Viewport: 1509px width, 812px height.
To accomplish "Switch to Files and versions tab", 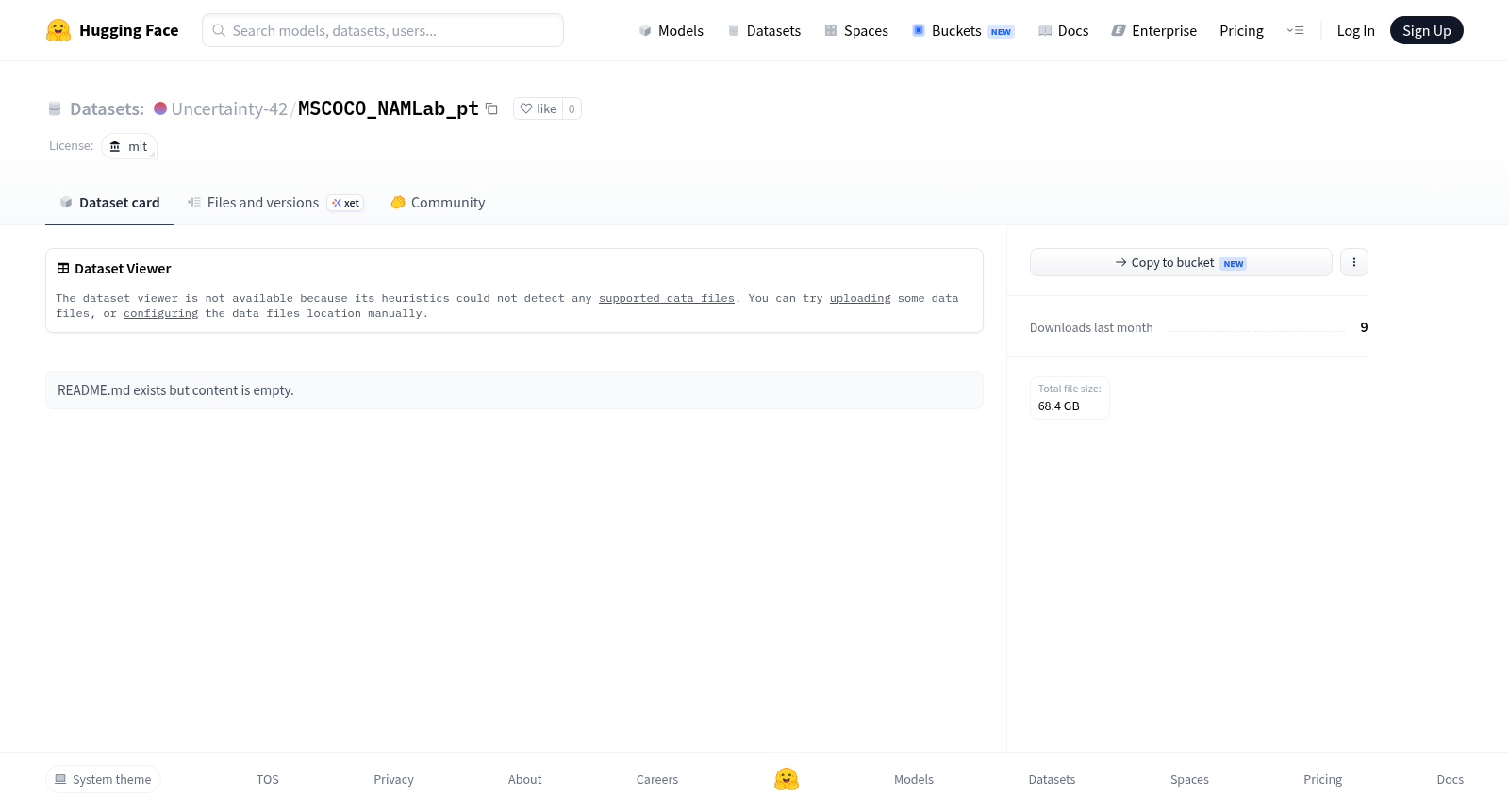I will tap(275, 203).
